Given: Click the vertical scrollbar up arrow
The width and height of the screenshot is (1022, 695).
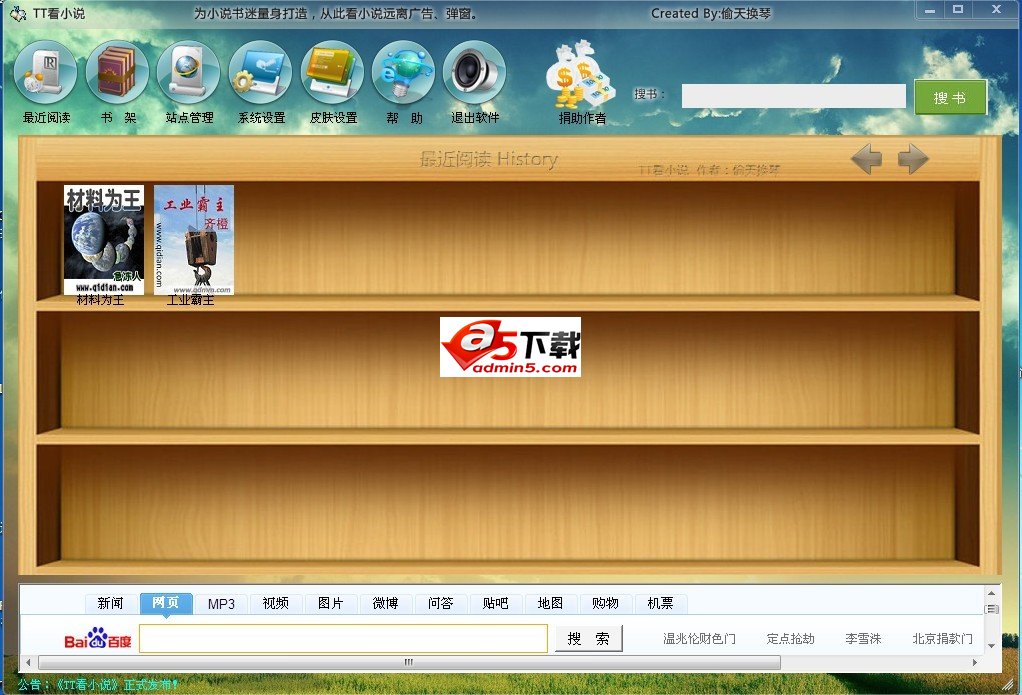Looking at the screenshot, I should click(991, 593).
